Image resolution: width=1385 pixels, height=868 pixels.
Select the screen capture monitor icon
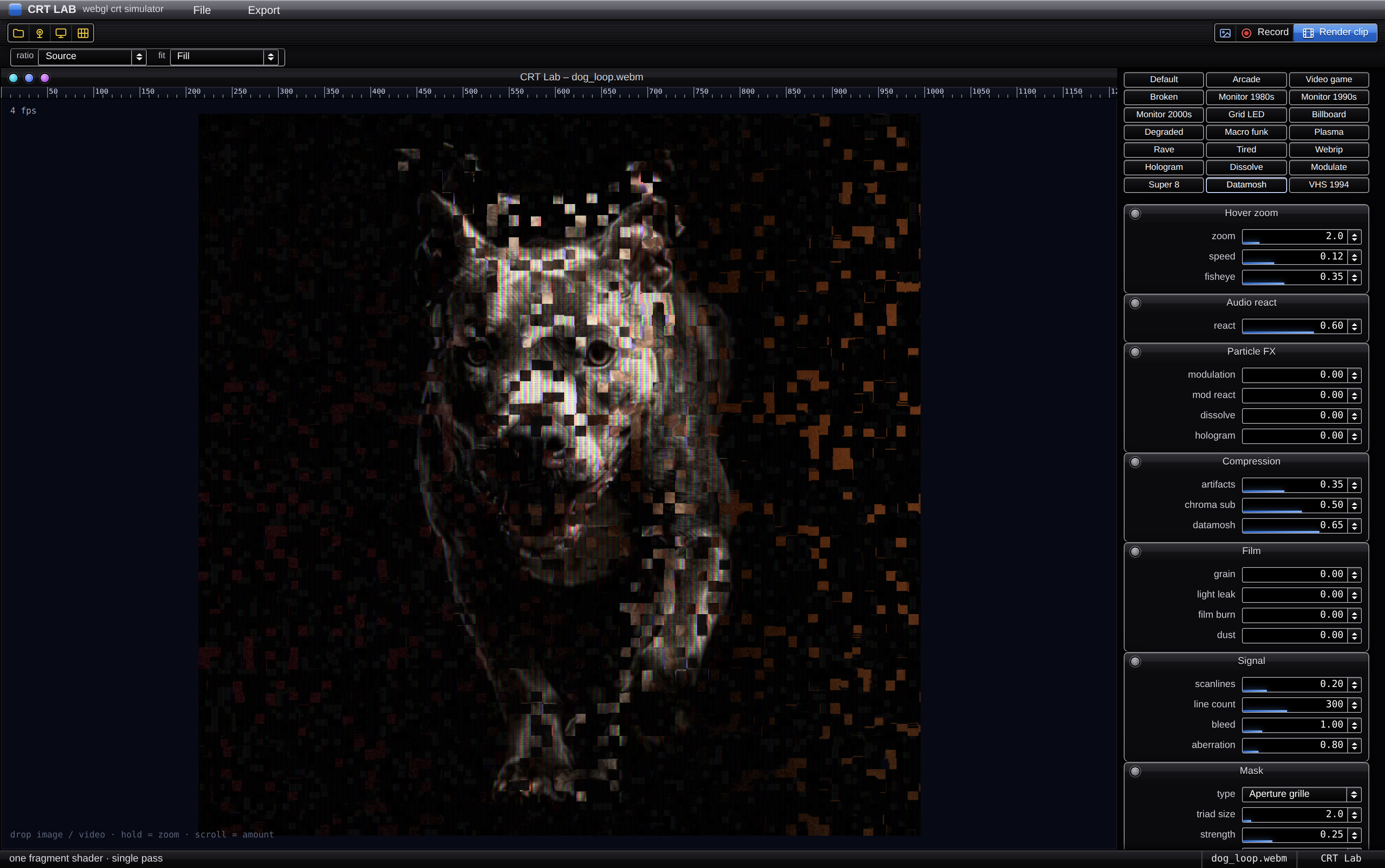(61, 33)
